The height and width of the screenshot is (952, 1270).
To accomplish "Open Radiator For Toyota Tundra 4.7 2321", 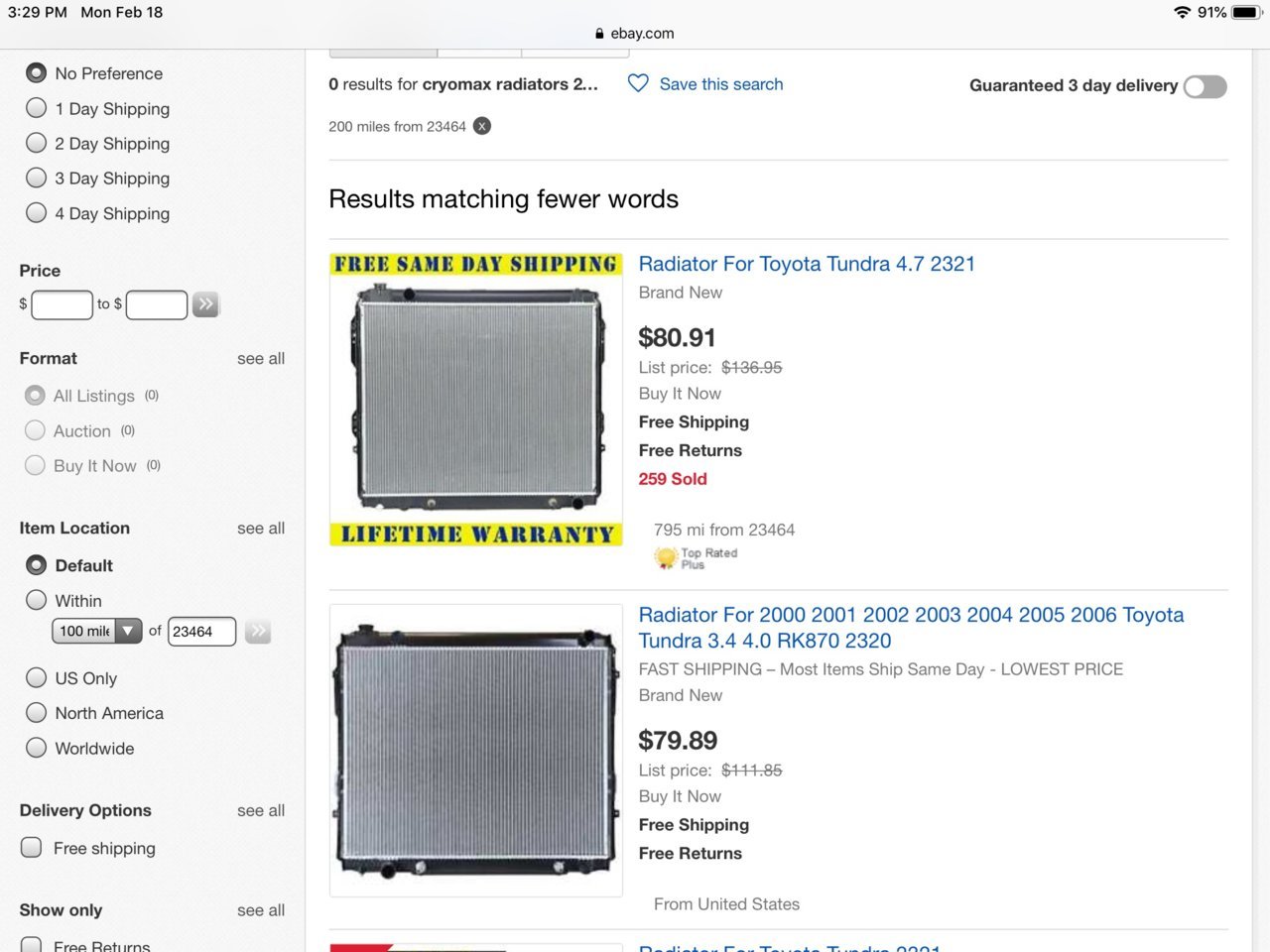I will coord(806,264).
